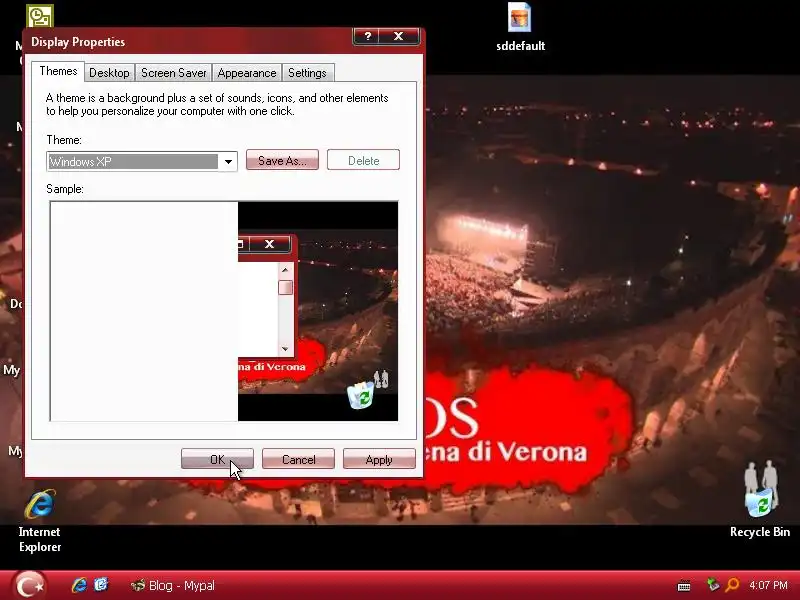Click the scroll down arrow in sample preview
Screen dimensions: 800x600
[285, 349]
